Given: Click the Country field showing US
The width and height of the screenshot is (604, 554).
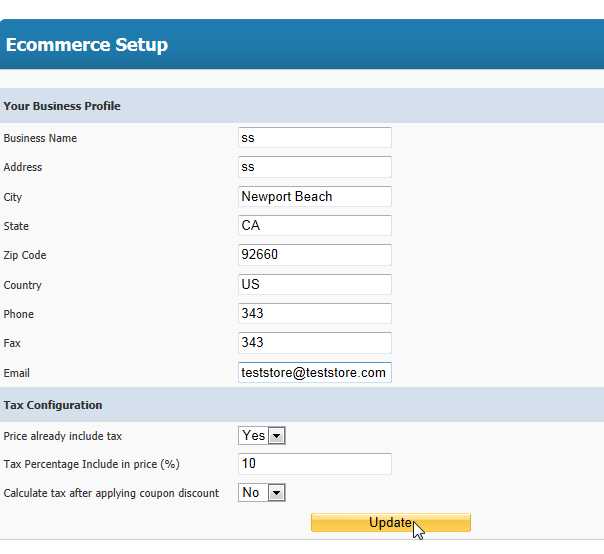Looking at the screenshot, I should coord(315,284).
